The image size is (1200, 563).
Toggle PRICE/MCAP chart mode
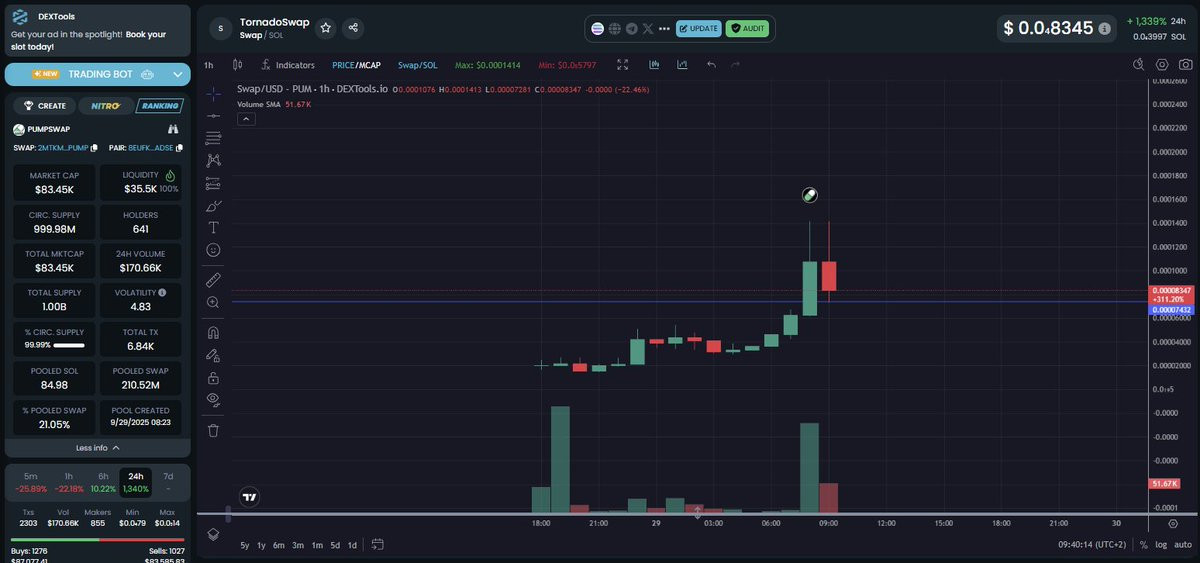point(357,65)
